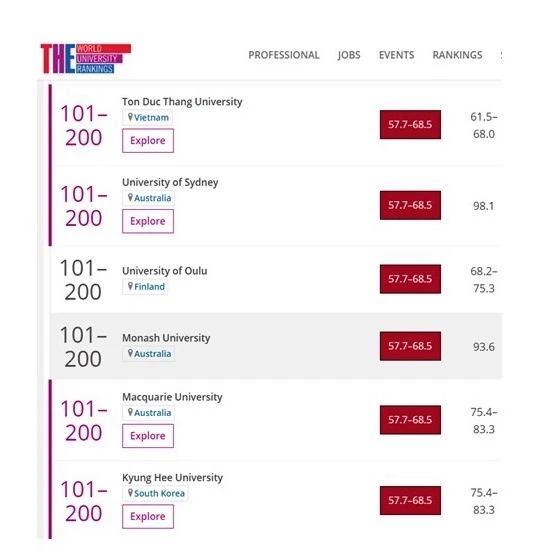Explore Kyung Hee University

(148, 516)
